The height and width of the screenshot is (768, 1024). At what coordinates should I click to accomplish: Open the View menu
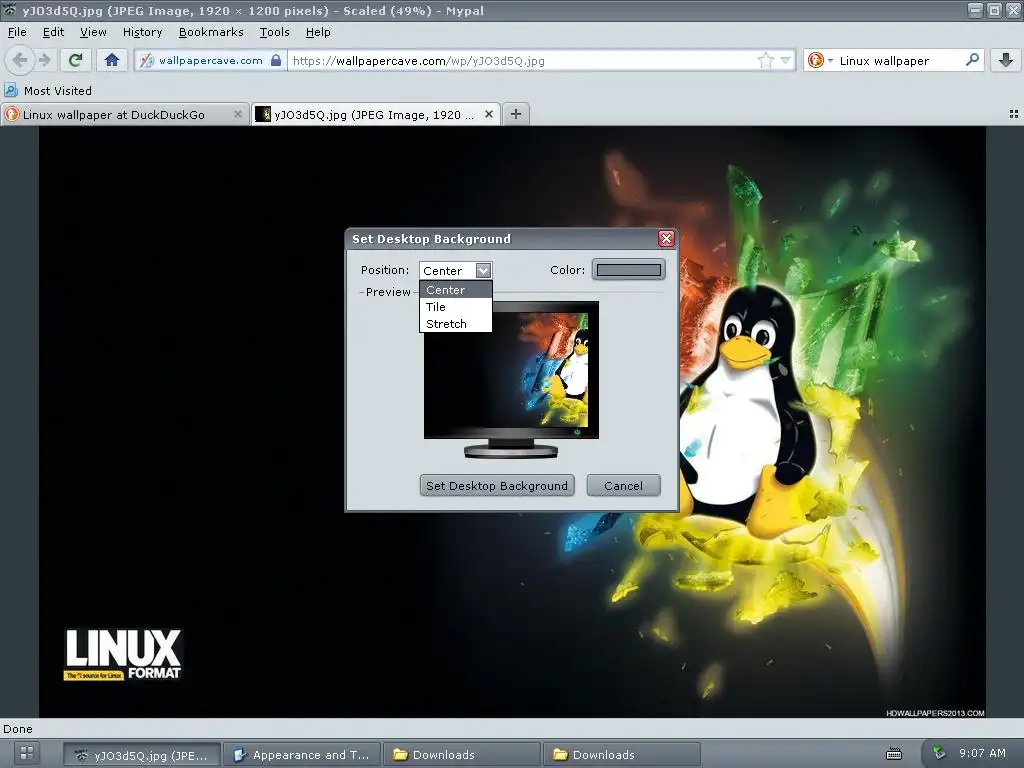[x=93, y=32]
